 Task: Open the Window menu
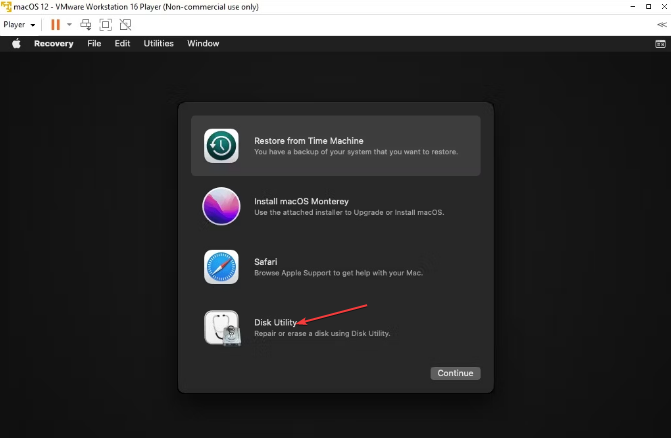point(203,44)
